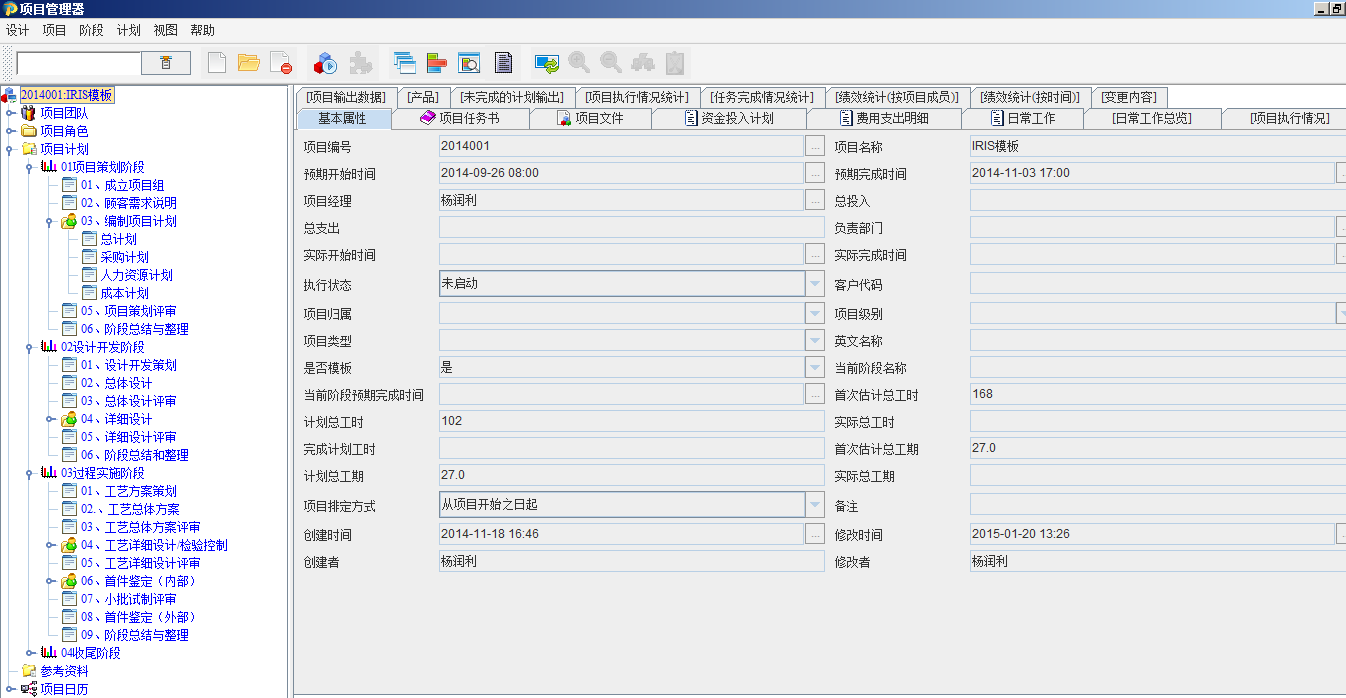
Task: Open the 计划 menu
Action: coord(128,30)
